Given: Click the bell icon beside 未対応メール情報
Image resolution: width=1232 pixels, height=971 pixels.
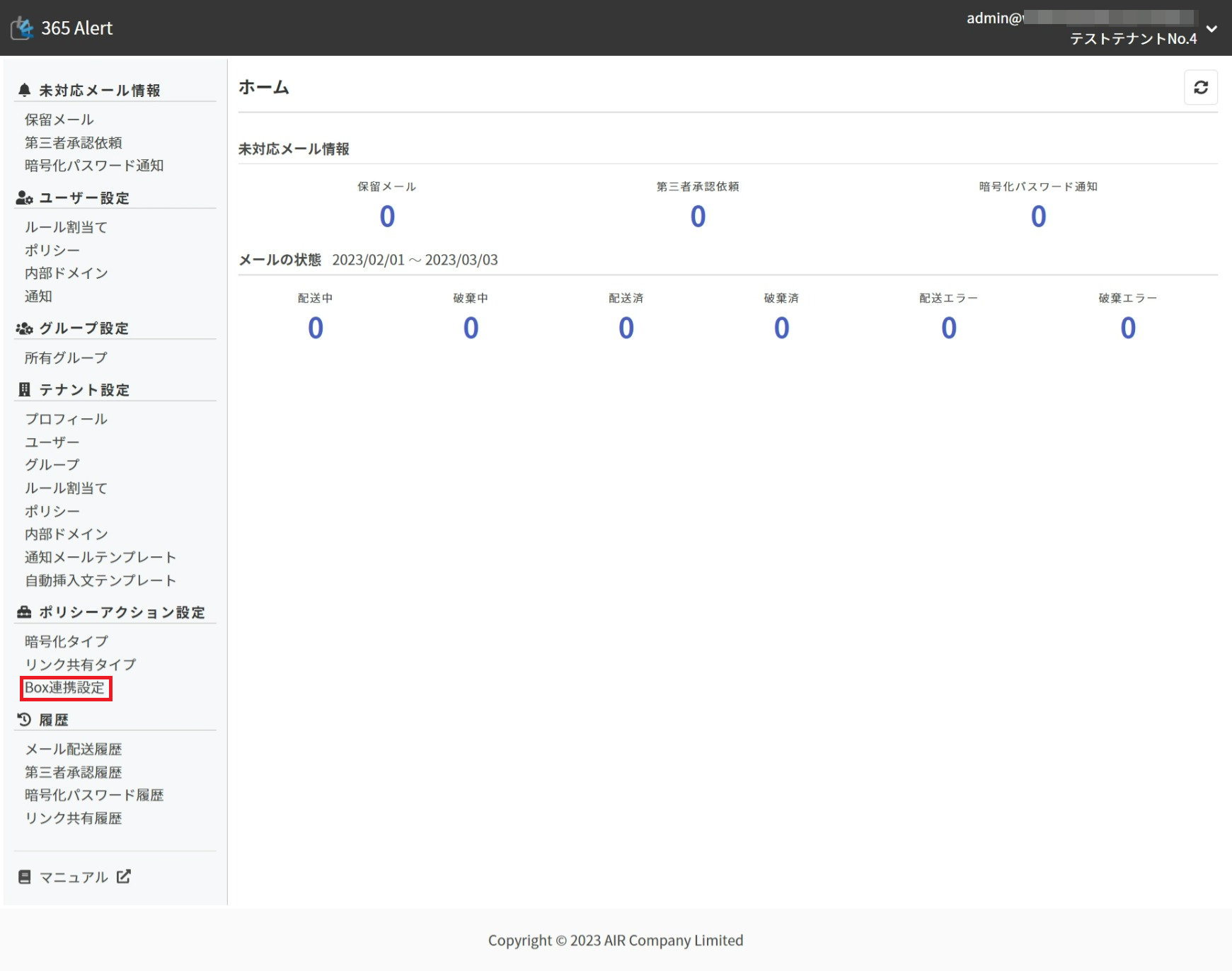Looking at the screenshot, I should click(25, 91).
